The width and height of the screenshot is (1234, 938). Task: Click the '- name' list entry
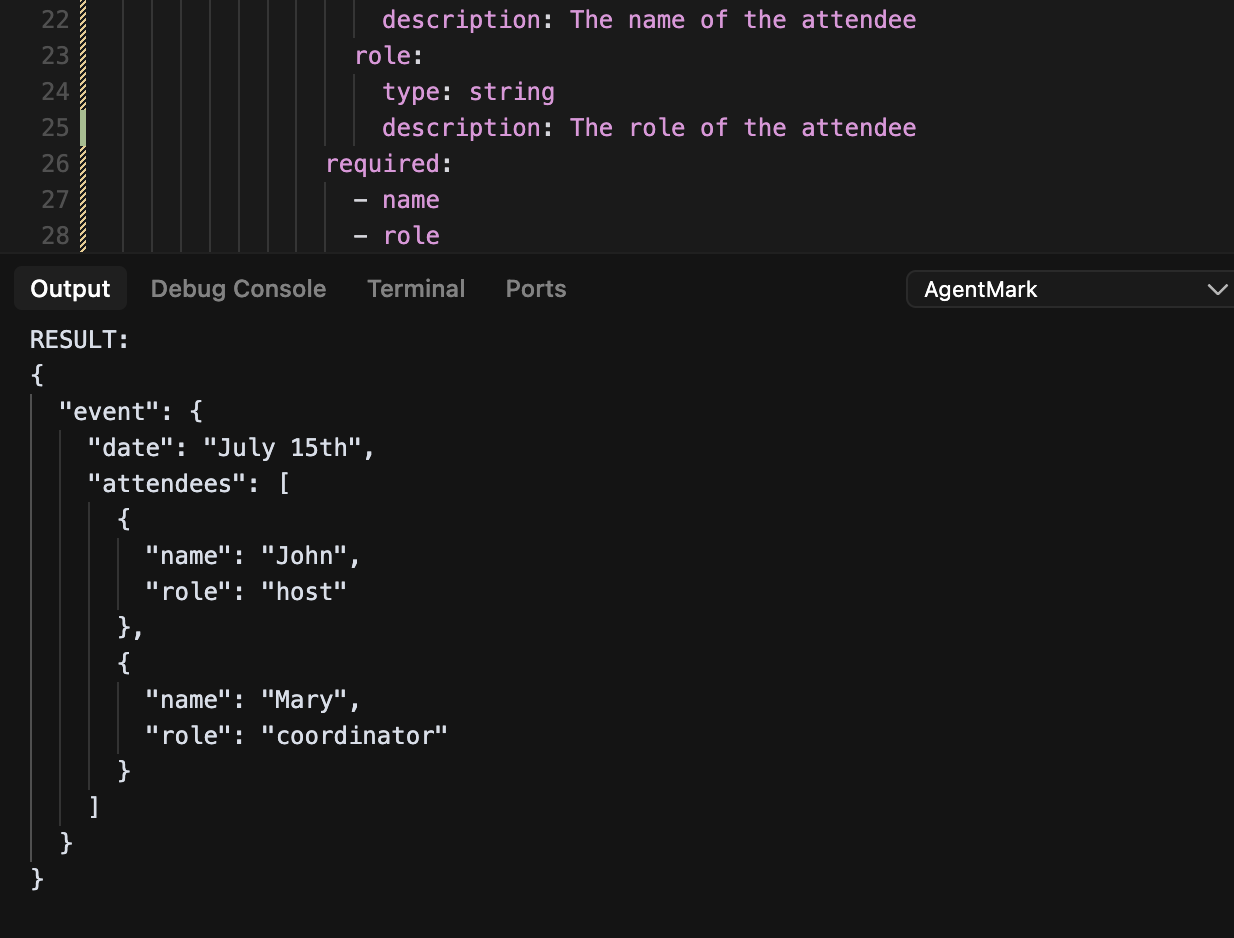tap(397, 200)
